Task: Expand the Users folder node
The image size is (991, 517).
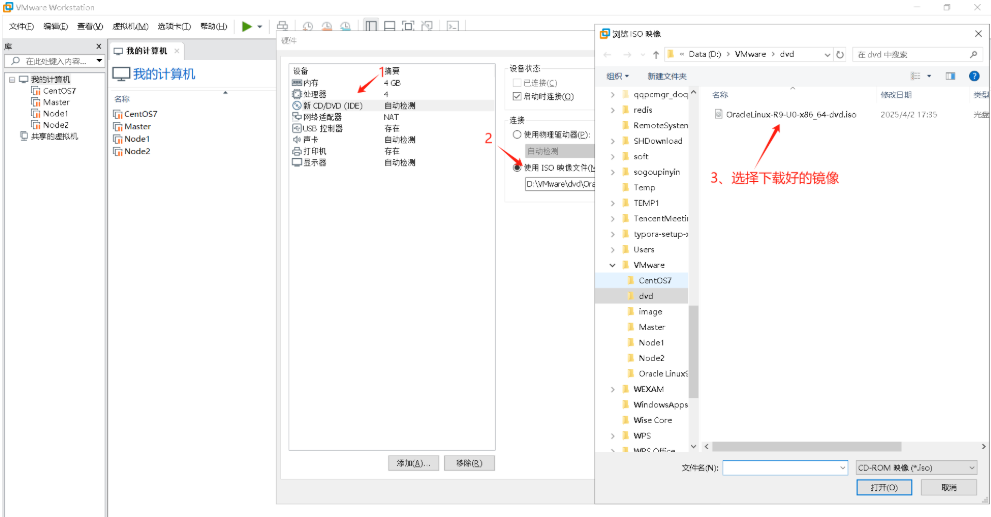Action: [x=612, y=250]
